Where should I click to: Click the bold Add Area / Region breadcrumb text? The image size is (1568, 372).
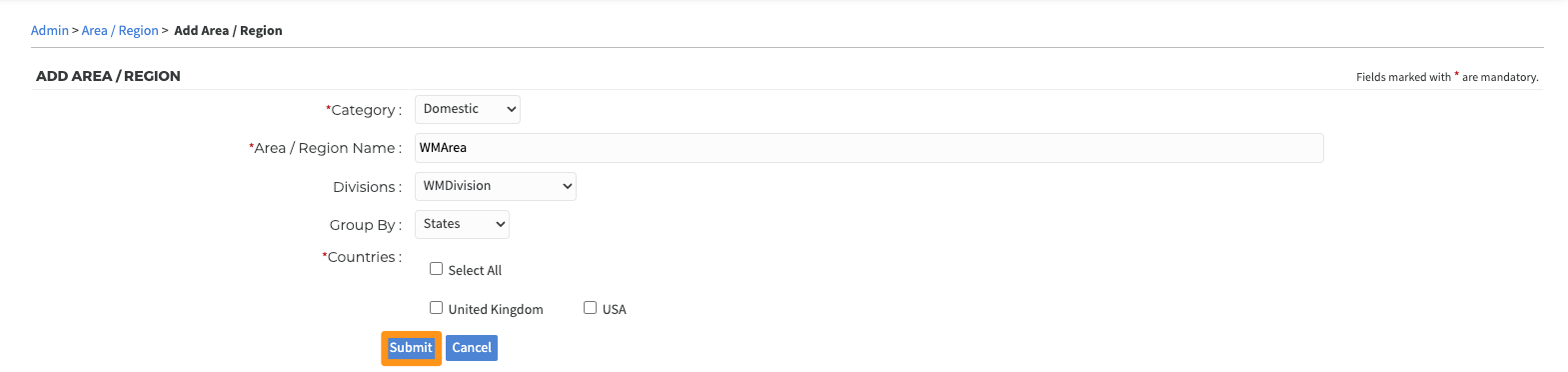coord(228,31)
